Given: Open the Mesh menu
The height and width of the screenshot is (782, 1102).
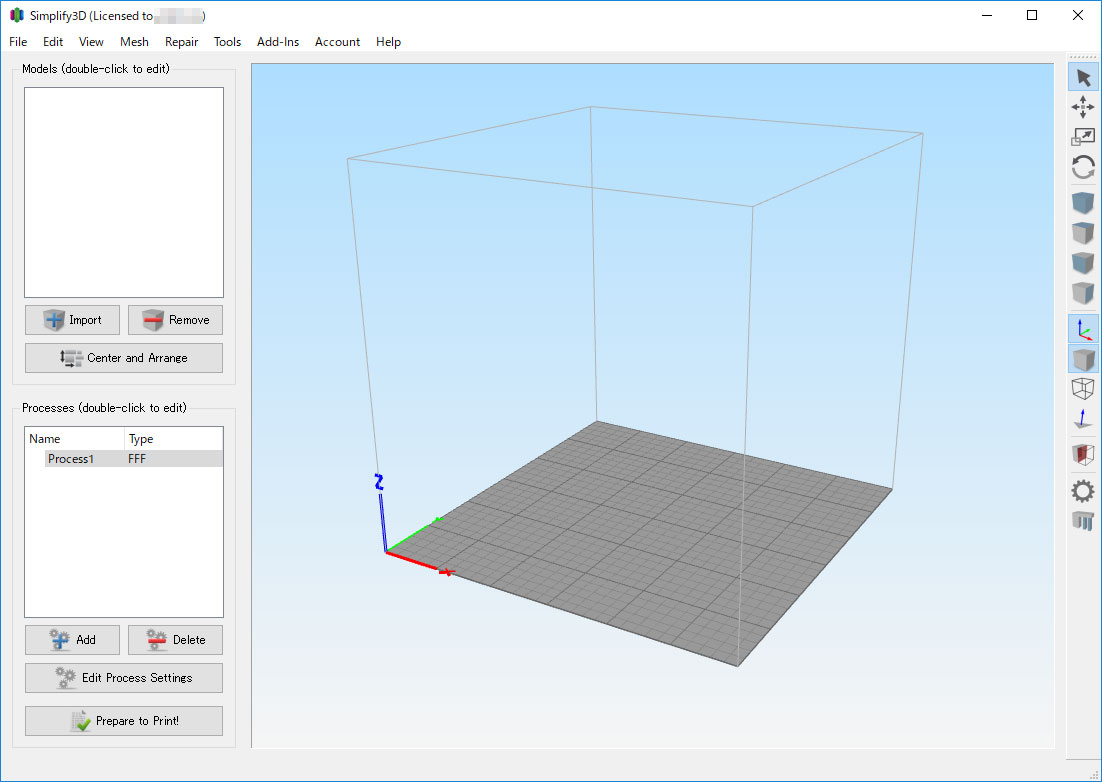Looking at the screenshot, I should pyautogui.click(x=134, y=42).
